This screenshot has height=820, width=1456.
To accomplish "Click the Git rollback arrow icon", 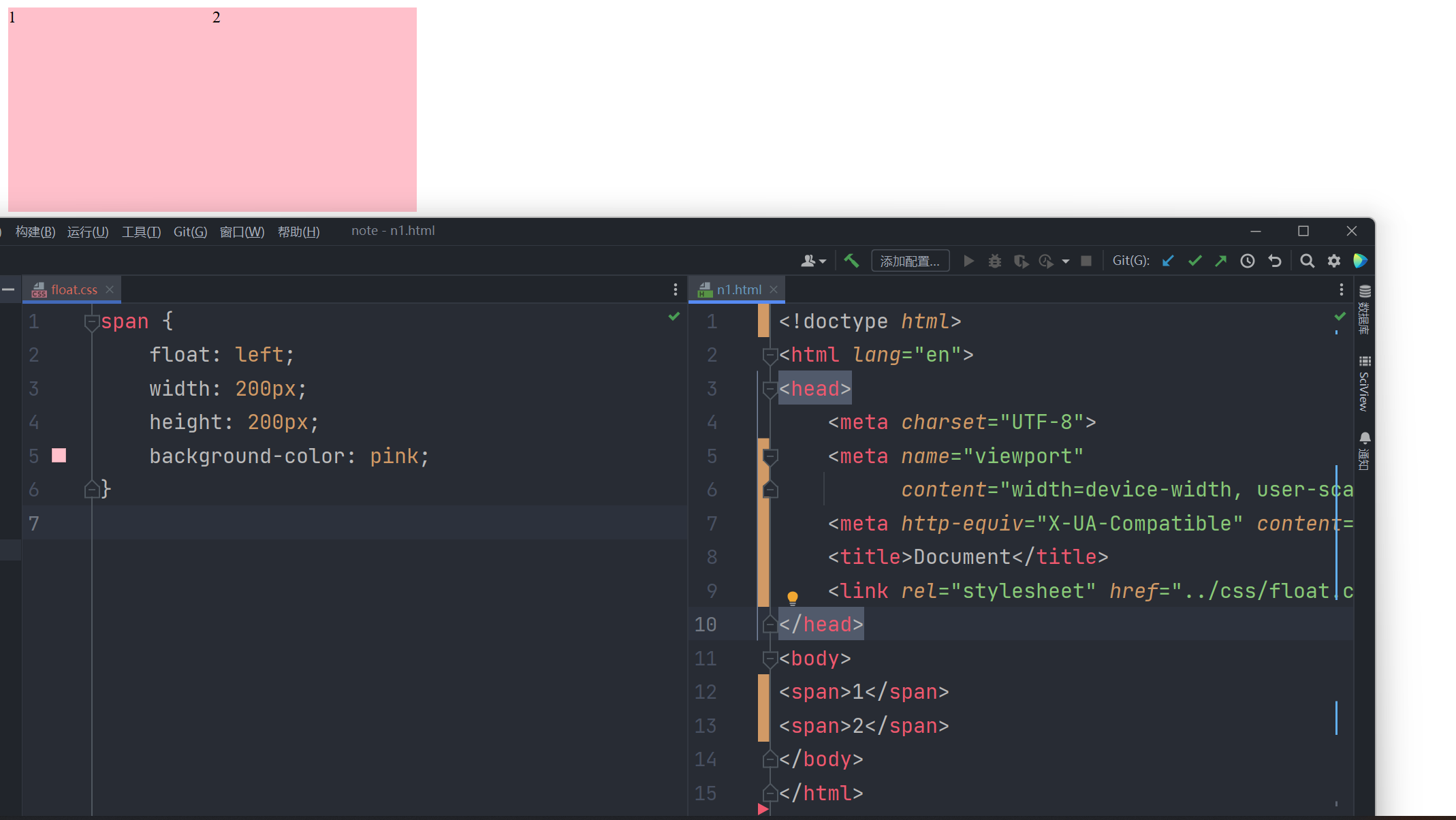I will (x=1275, y=261).
